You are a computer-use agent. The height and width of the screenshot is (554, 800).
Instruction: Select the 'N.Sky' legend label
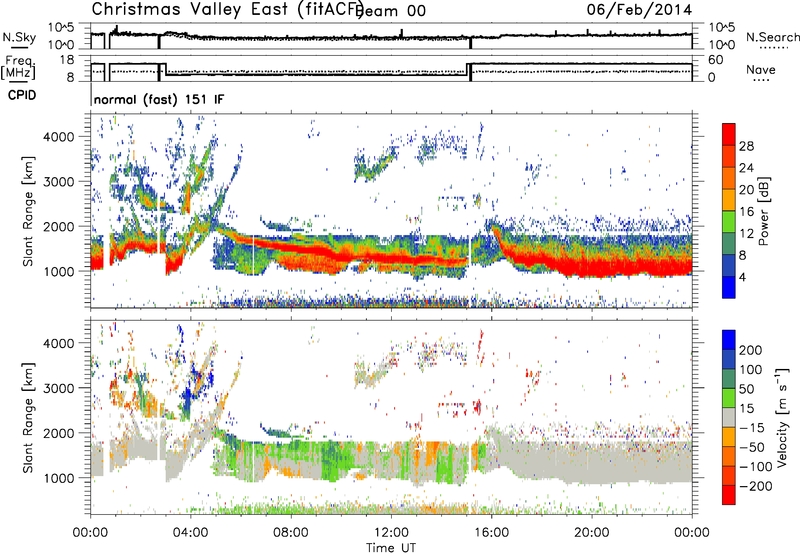point(18,37)
